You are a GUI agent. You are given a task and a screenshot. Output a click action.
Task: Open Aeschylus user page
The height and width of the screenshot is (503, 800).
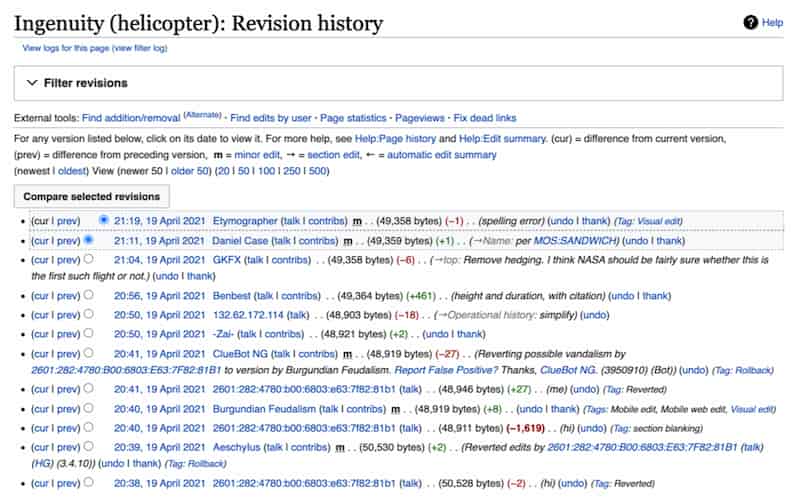pyautogui.click(x=236, y=447)
